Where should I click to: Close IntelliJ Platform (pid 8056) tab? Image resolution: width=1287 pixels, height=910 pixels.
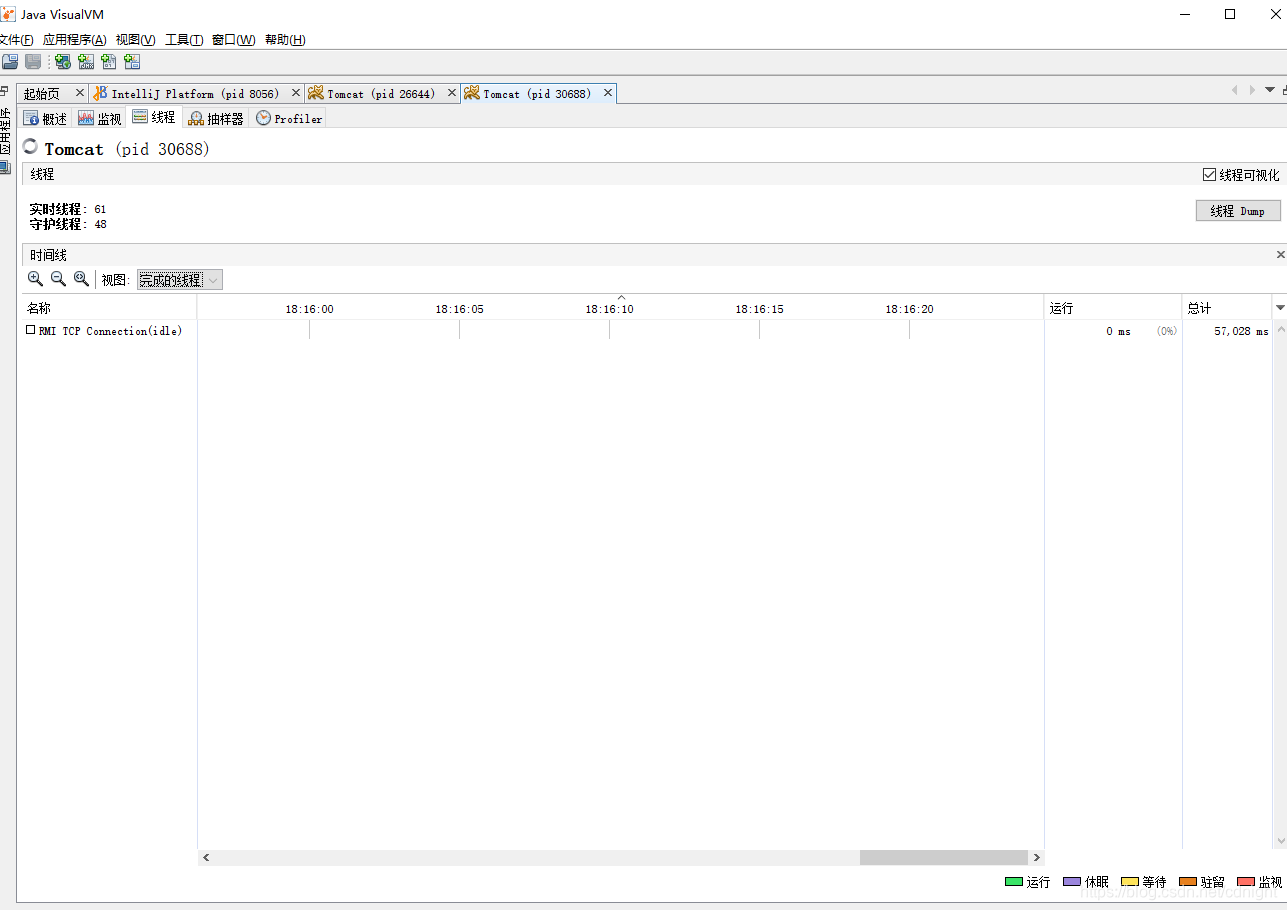[x=295, y=93]
